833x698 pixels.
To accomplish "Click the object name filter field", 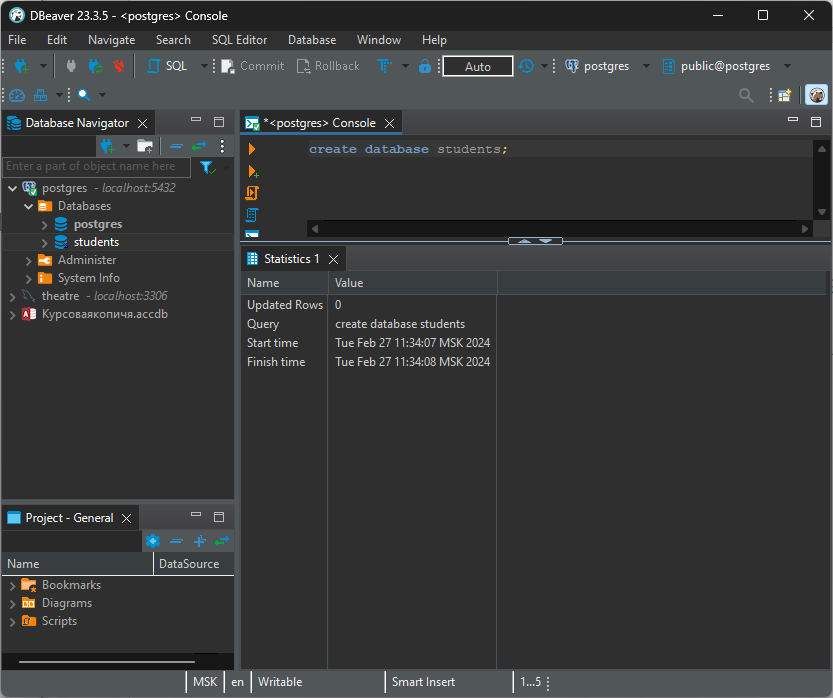I will (x=97, y=167).
